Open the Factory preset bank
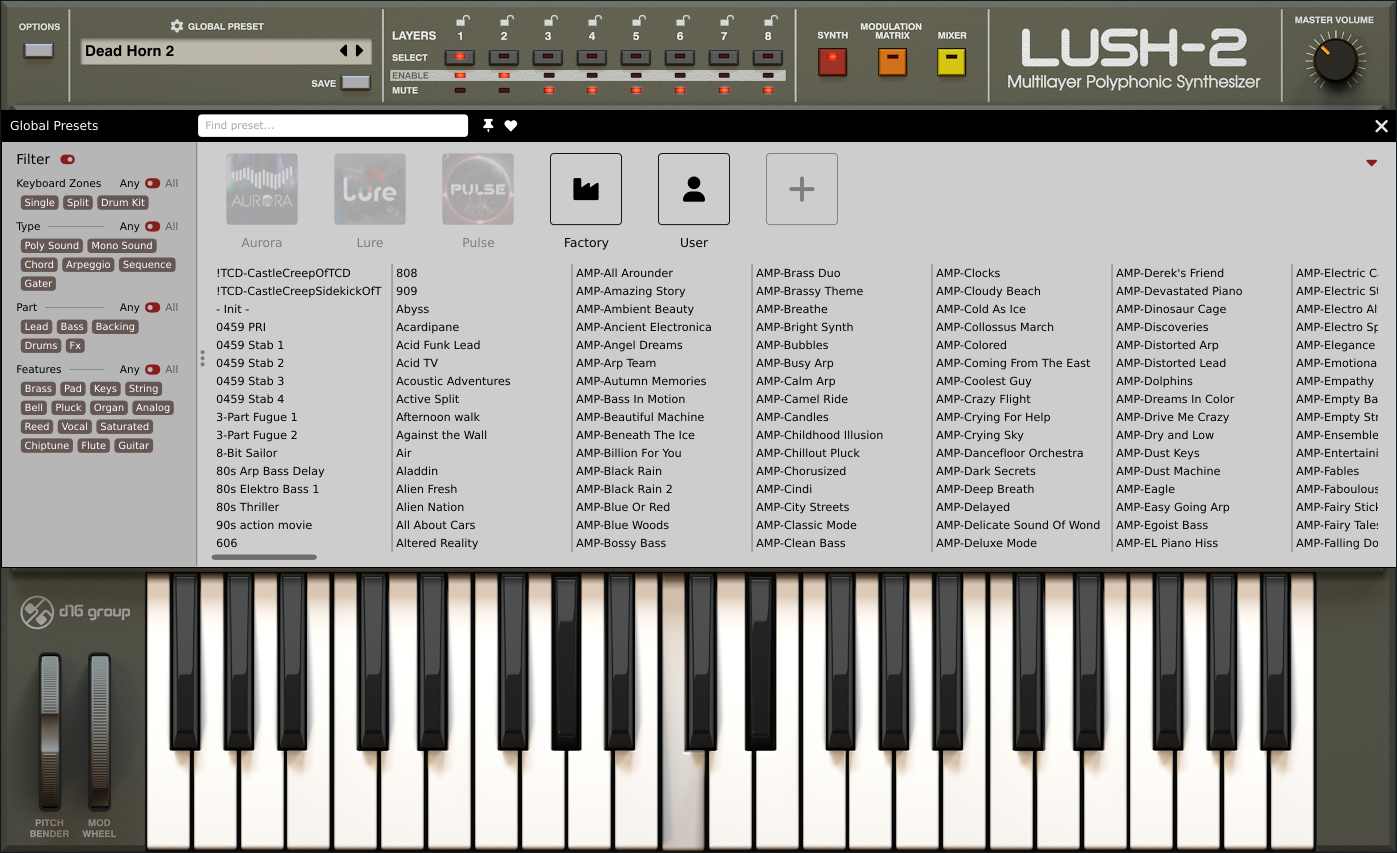The height and width of the screenshot is (853, 1397). (x=586, y=189)
